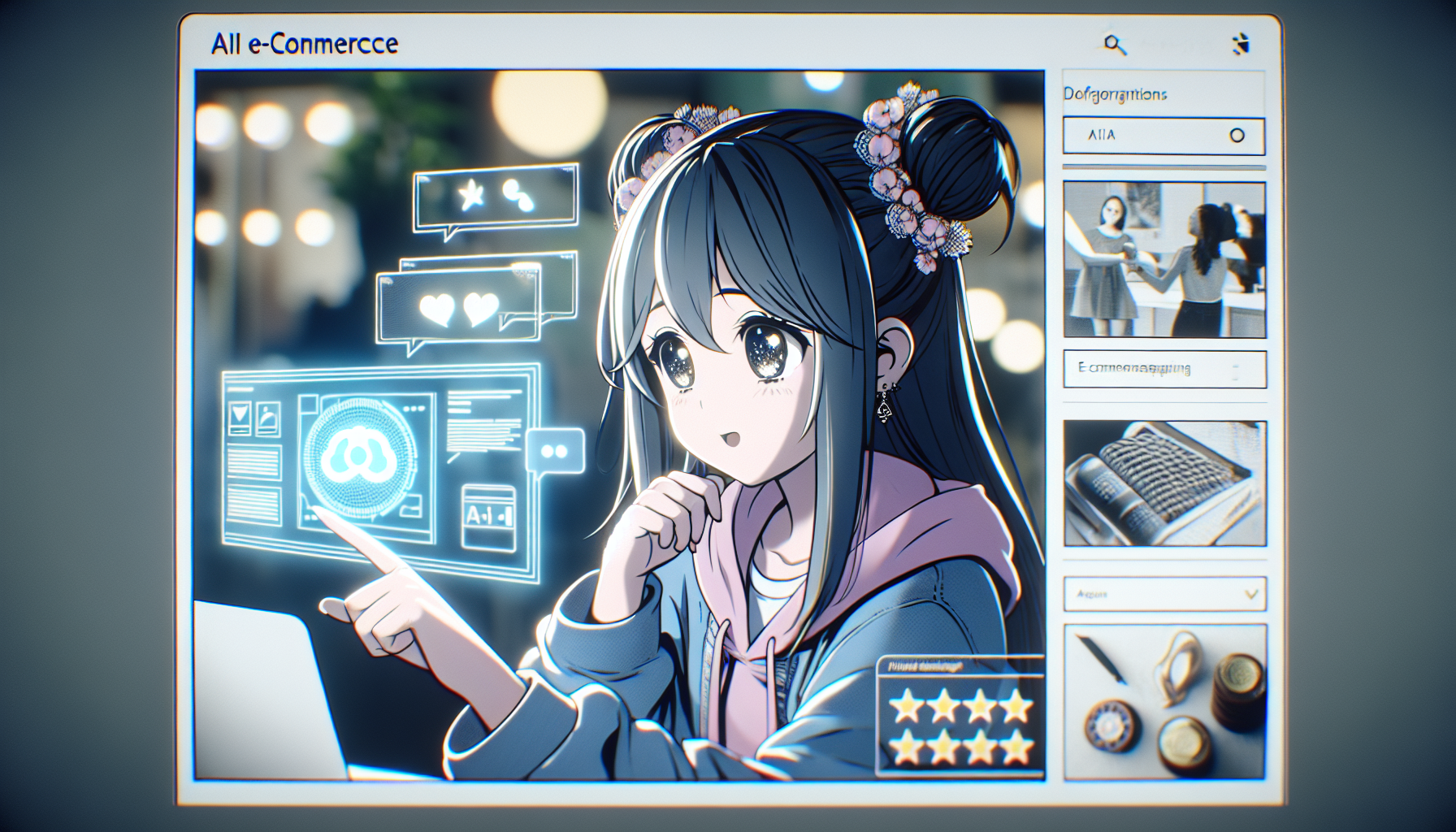Select the radio circle in the AIIA box
1456x832 pixels.
(1237, 136)
